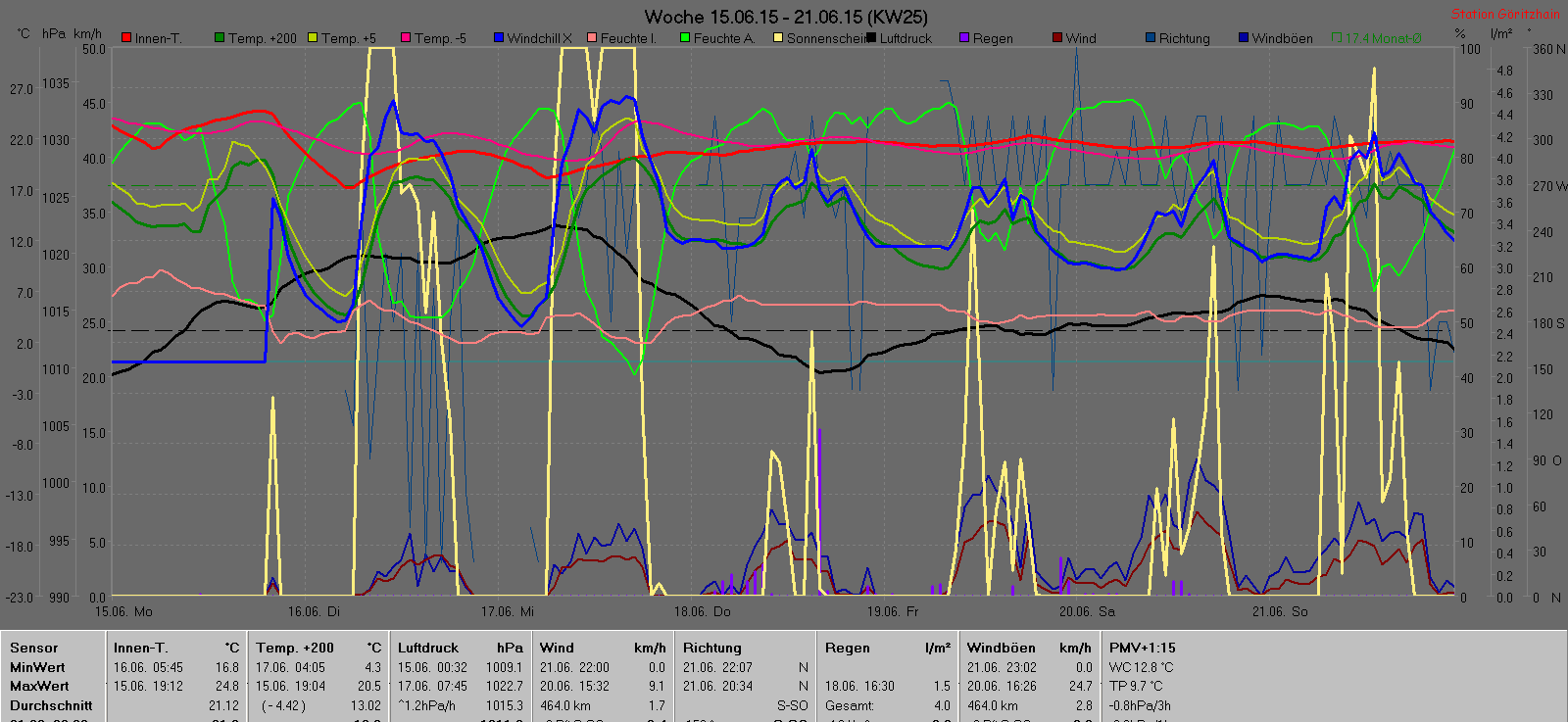
Task: Select the 15.06. Mo day label on the axis
Action: [x=123, y=611]
